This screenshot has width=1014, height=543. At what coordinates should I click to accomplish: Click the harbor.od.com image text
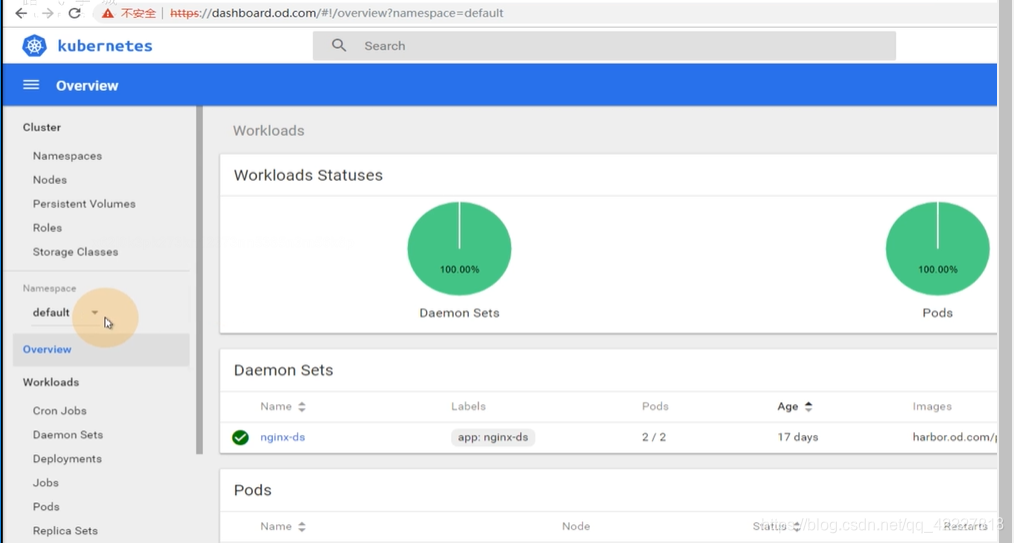(955, 437)
